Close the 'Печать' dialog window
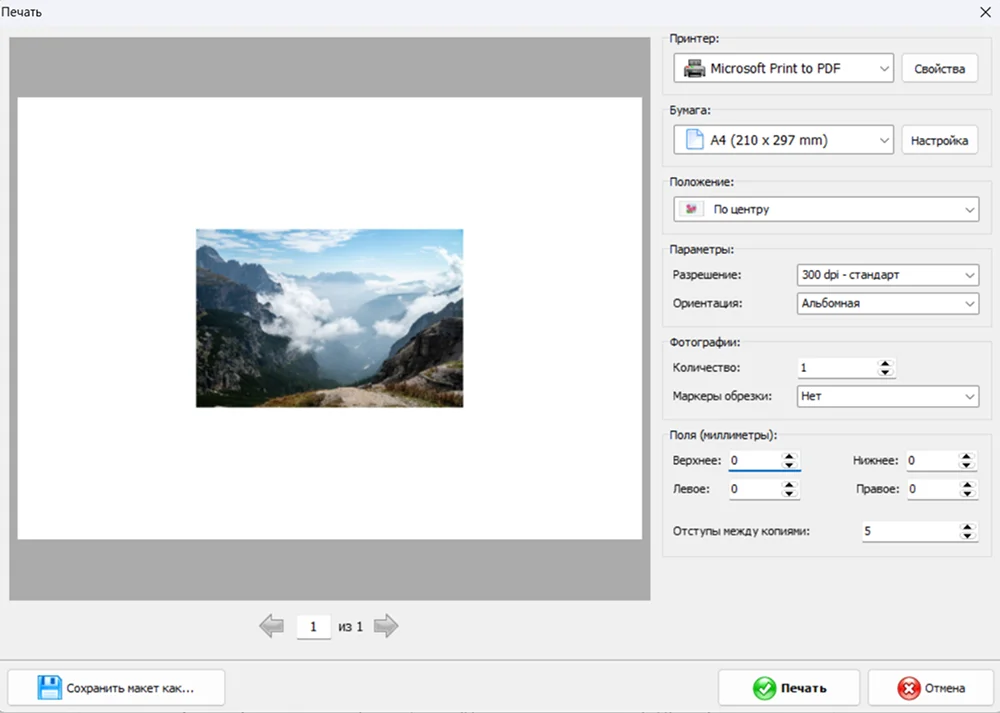The image size is (1000, 713). click(x=985, y=12)
